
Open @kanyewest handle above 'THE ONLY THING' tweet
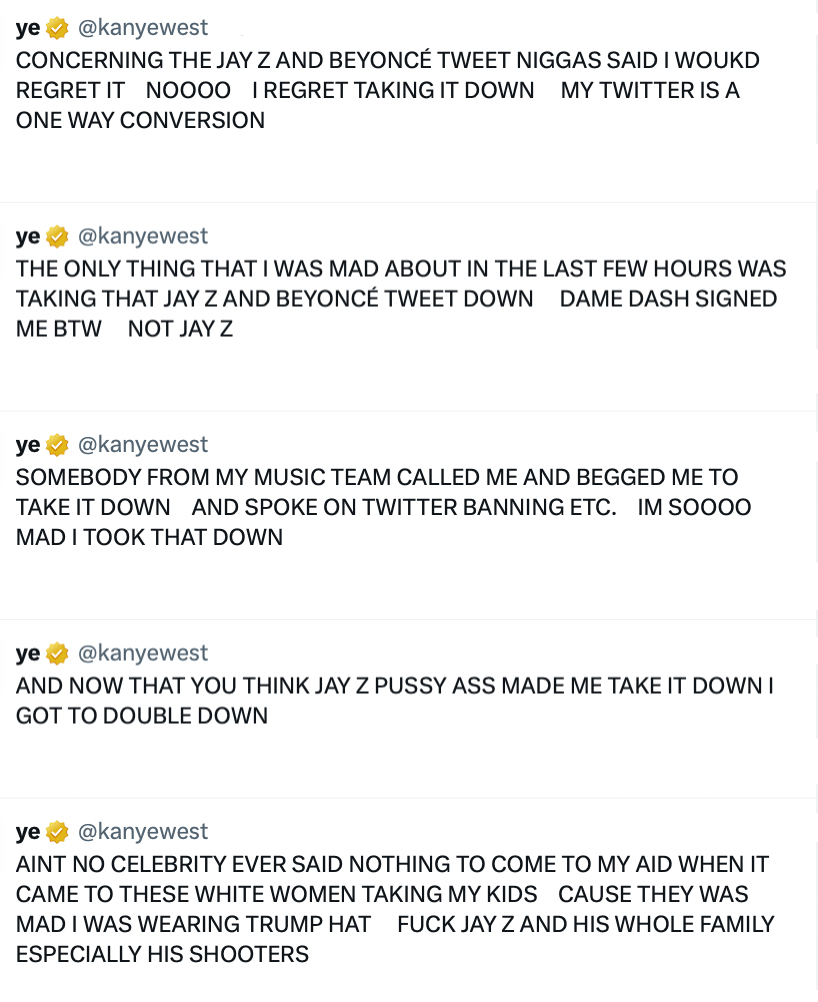coord(143,236)
